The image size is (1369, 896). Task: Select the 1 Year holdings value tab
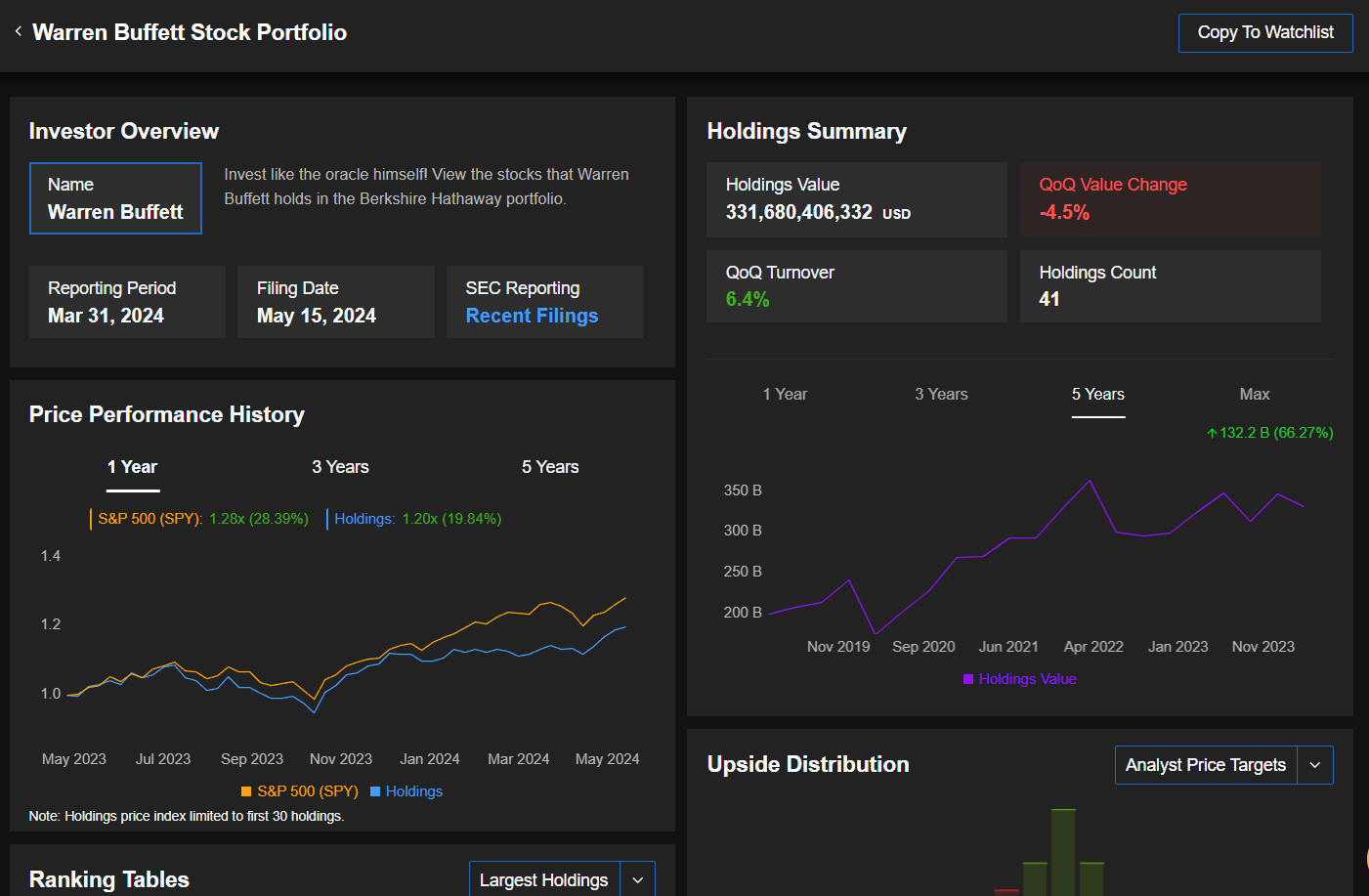[785, 395]
